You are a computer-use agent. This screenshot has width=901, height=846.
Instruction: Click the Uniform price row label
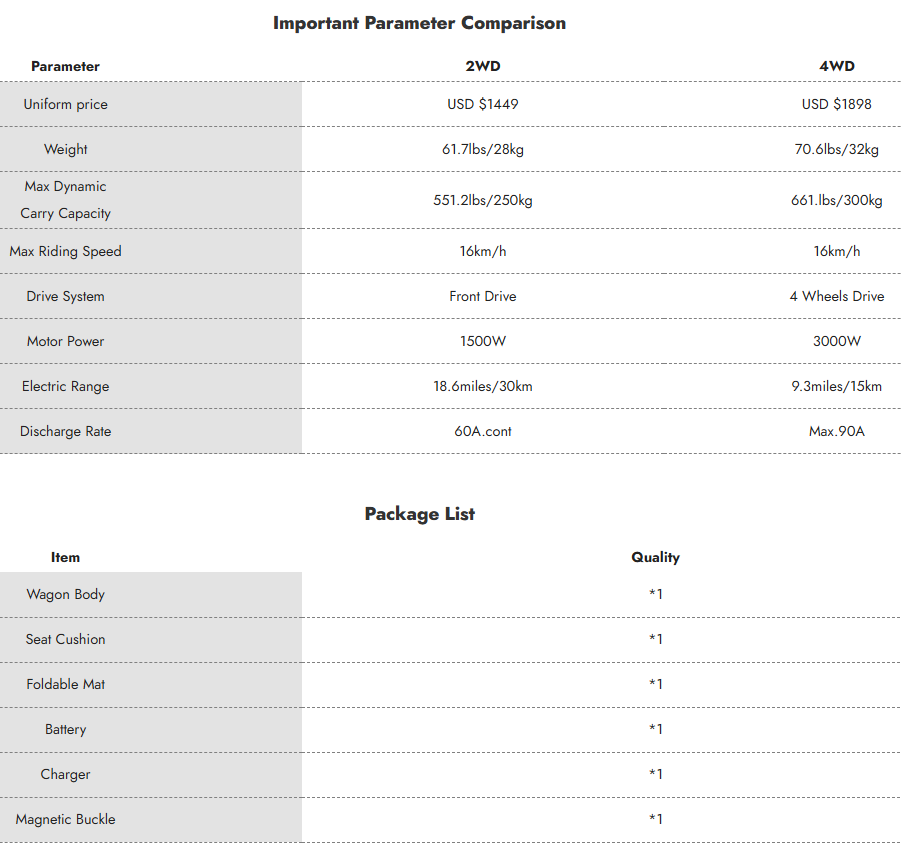[x=66, y=104]
